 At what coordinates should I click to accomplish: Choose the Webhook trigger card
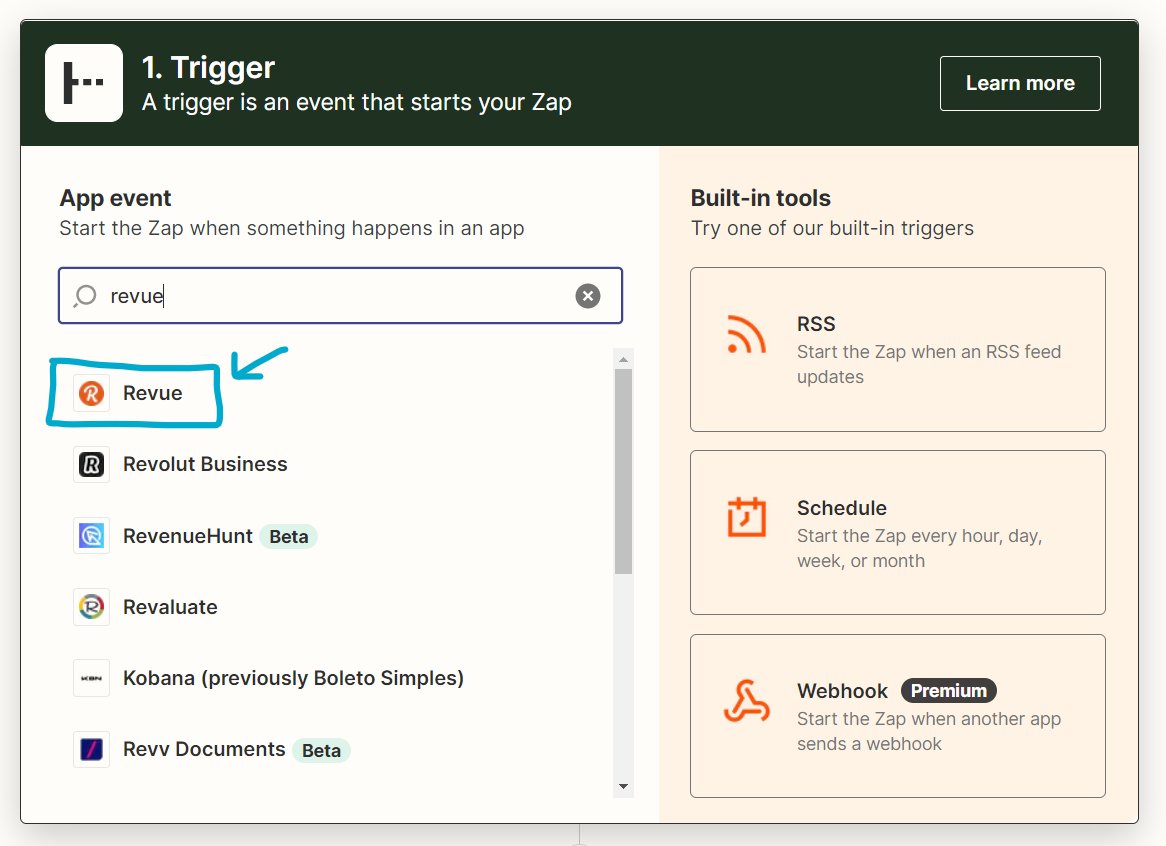coord(898,716)
